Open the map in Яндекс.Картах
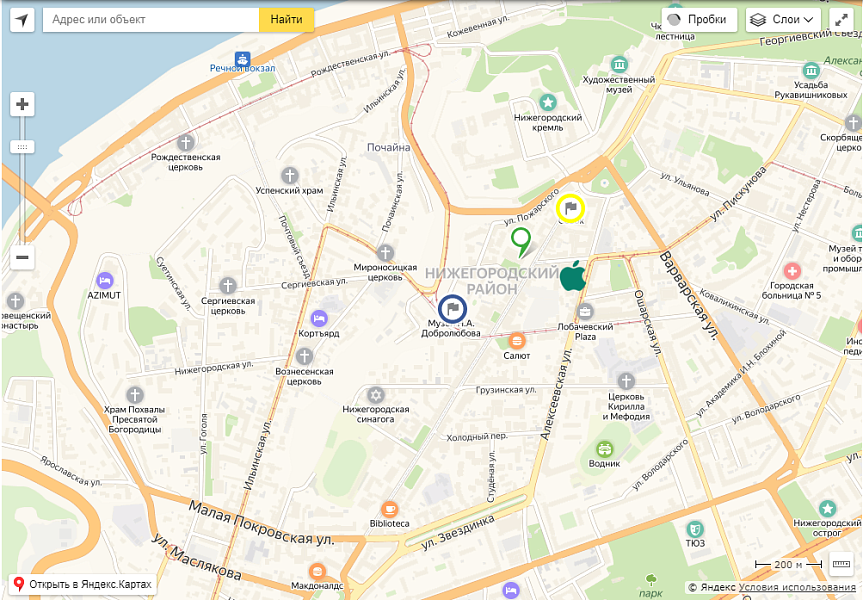The height and width of the screenshot is (600, 863). pyautogui.click(x=84, y=584)
